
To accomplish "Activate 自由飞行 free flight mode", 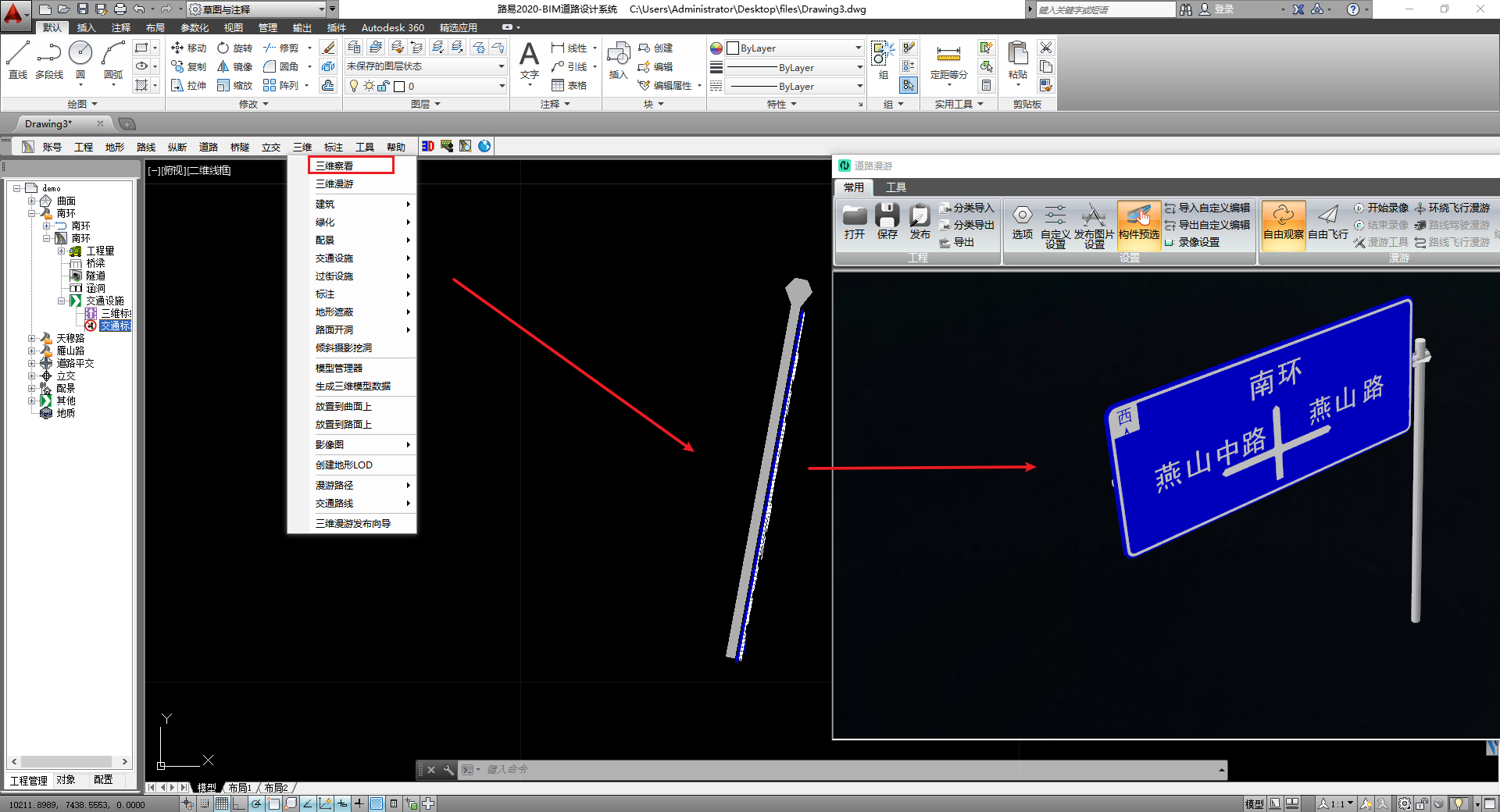I will point(1327,221).
